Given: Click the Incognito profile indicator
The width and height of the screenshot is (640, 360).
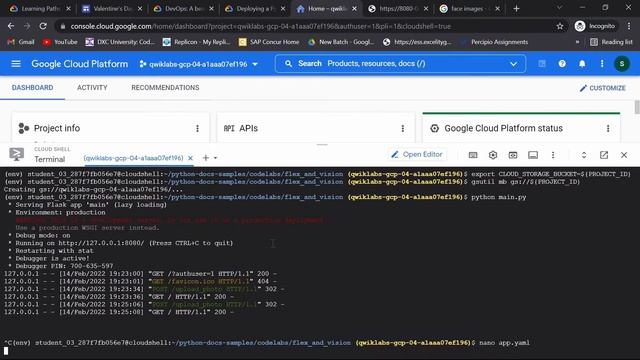Looking at the screenshot, I should click(595, 26).
